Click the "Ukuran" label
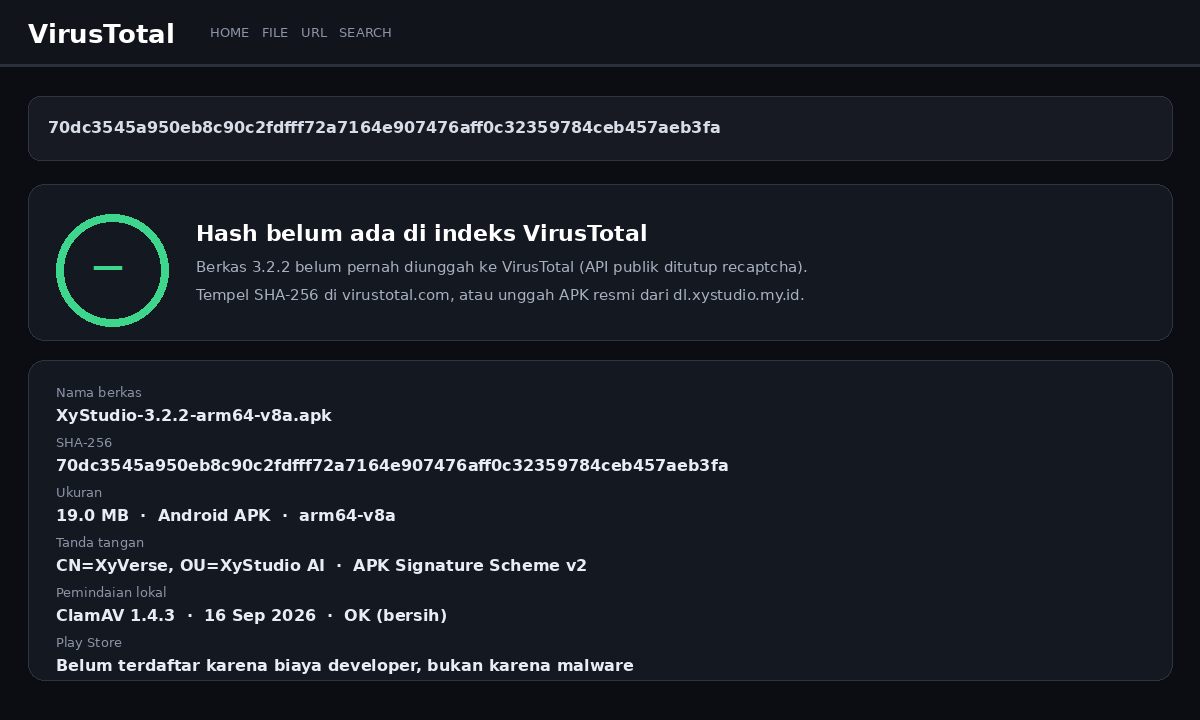This screenshot has width=1200, height=720. (79, 493)
